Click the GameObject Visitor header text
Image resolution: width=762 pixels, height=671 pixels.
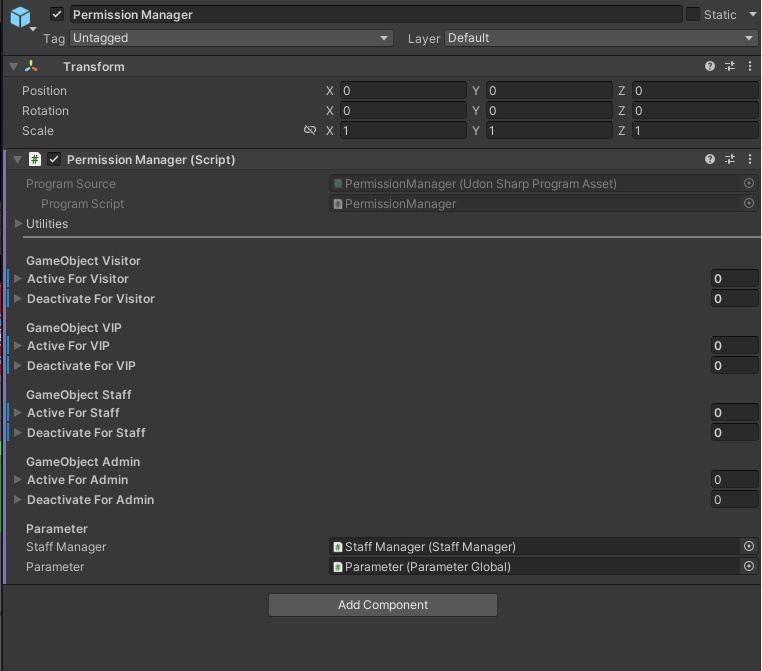pyautogui.click(x=83, y=261)
